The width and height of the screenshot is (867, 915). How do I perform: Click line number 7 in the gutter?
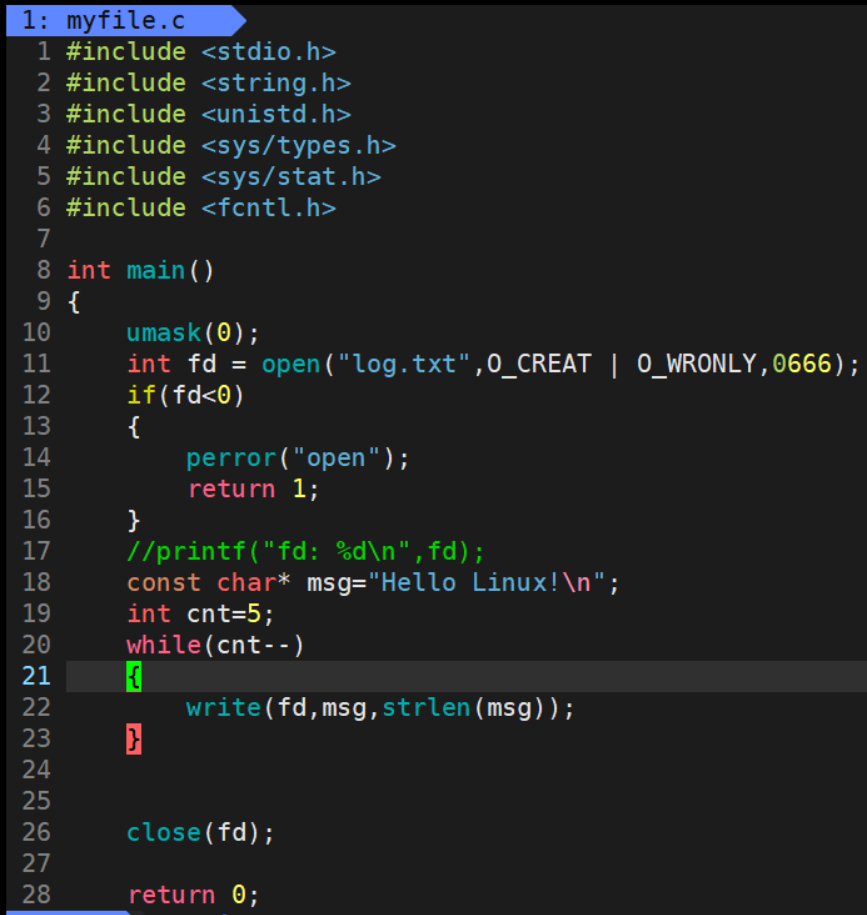coord(44,239)
